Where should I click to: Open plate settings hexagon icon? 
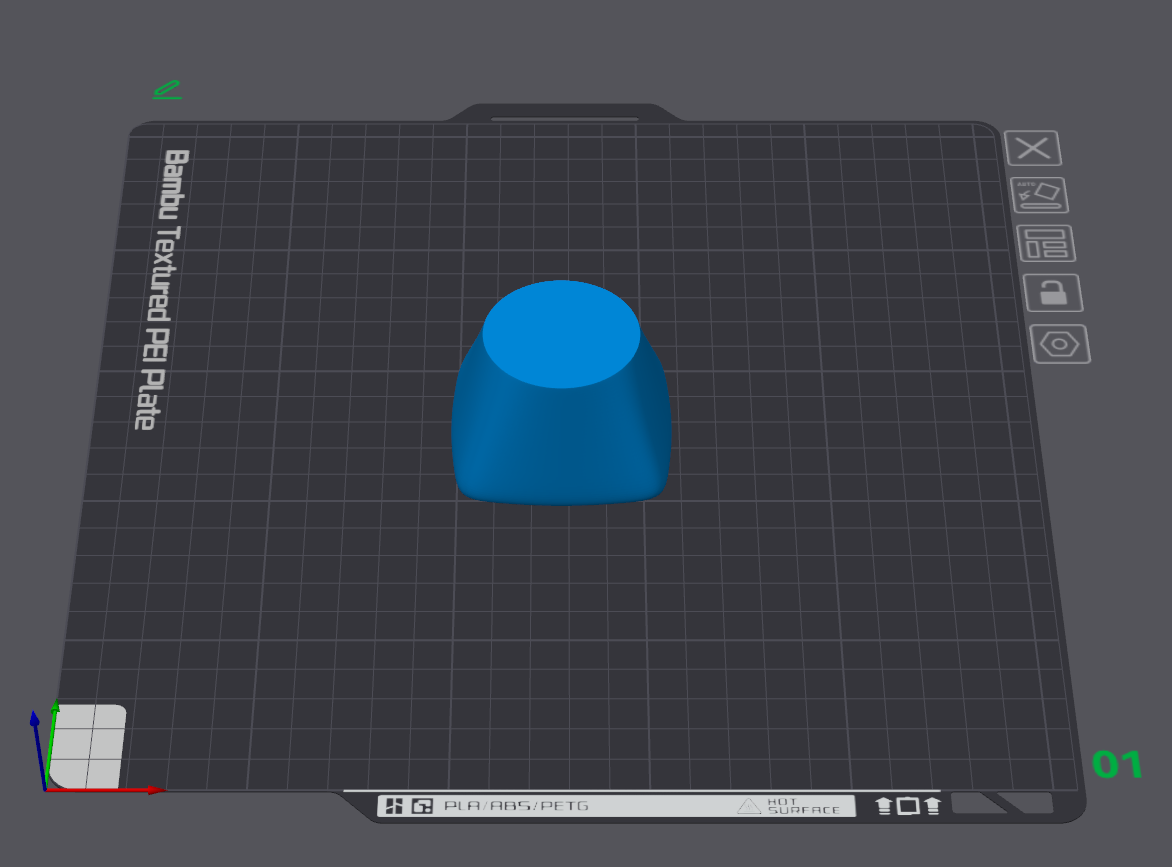[1060, 345]
